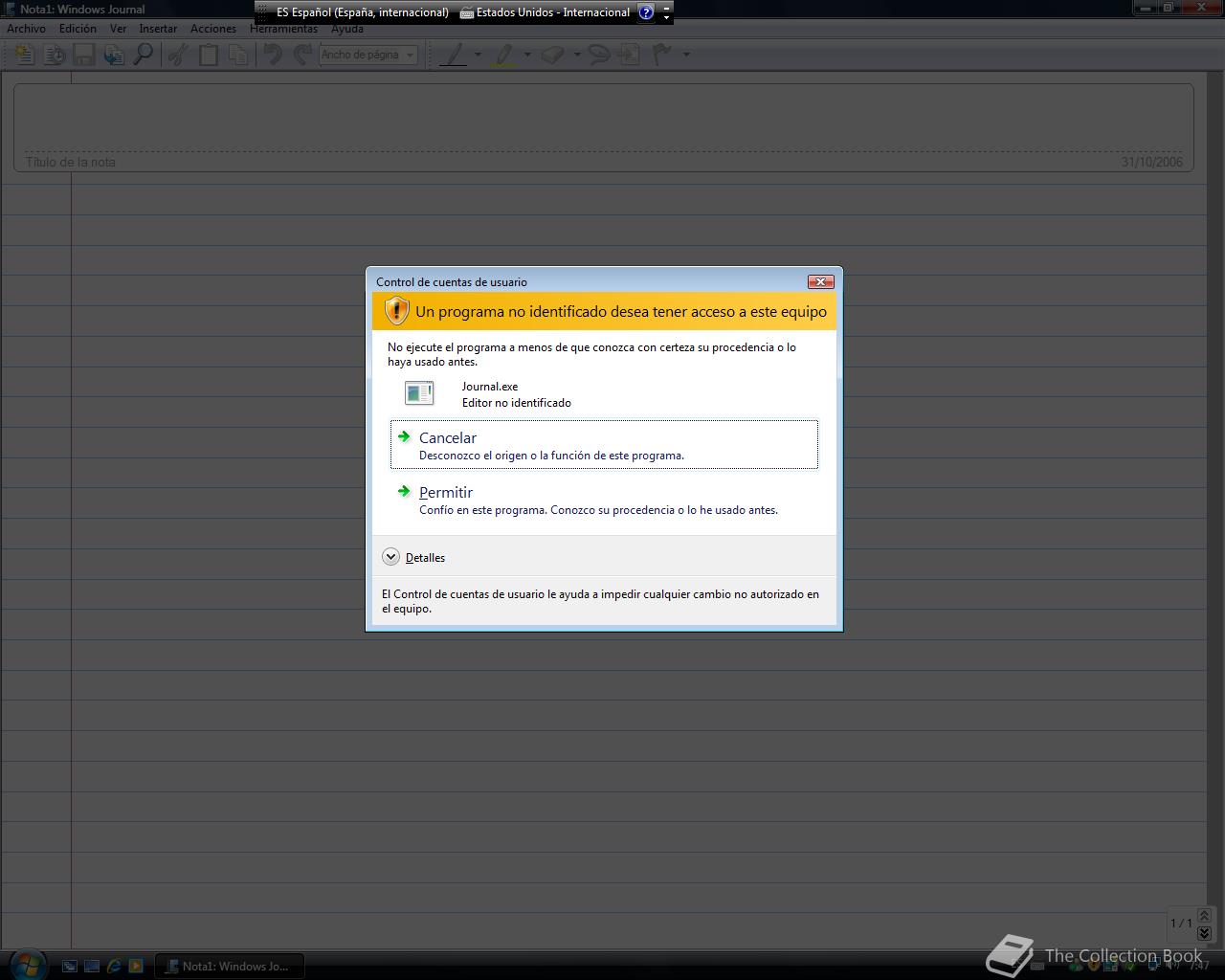1225x980 pixels.
Task: Close the Control de cuentas de usuario dialog
Action: click(x=821, y=281)
